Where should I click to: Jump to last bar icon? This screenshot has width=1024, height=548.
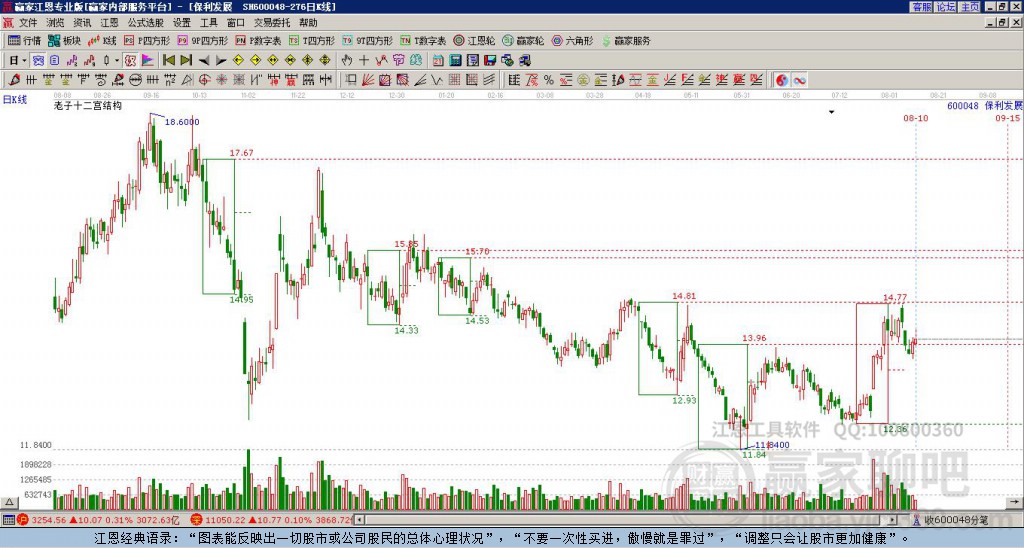pos(186,60)
